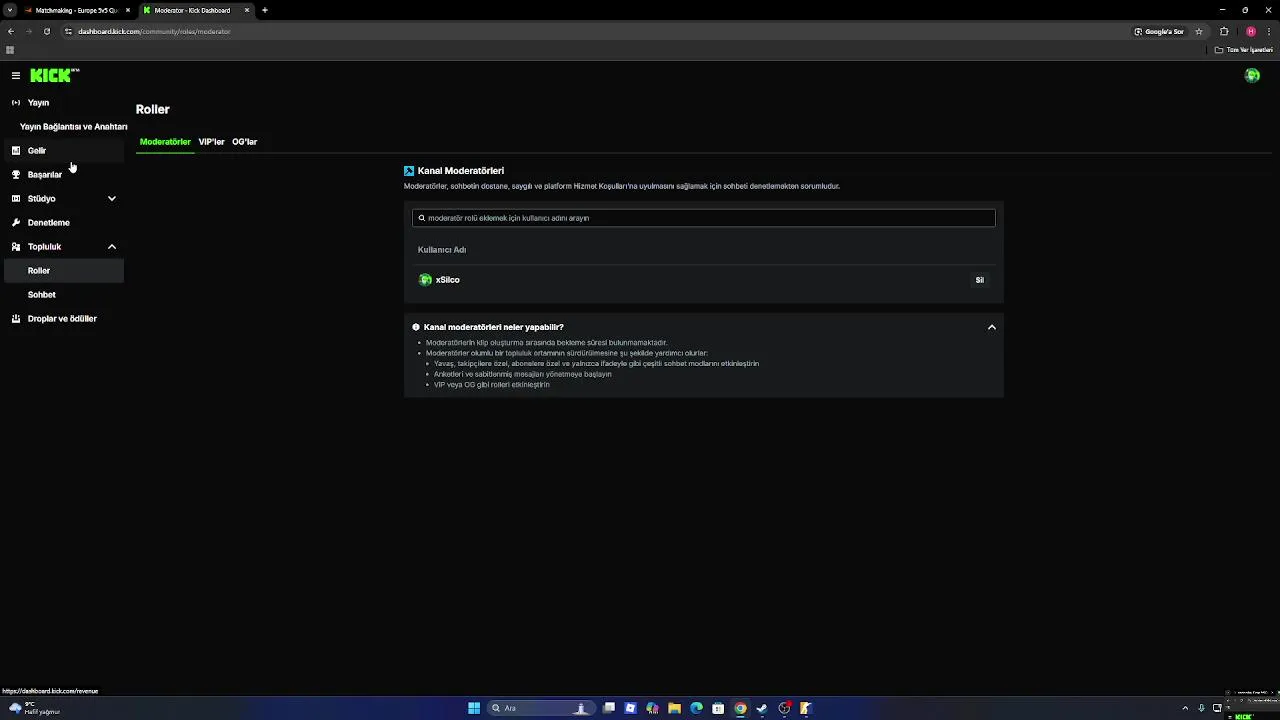
Task: Open the Yayın sidebar section
Action: coord(66,102)
